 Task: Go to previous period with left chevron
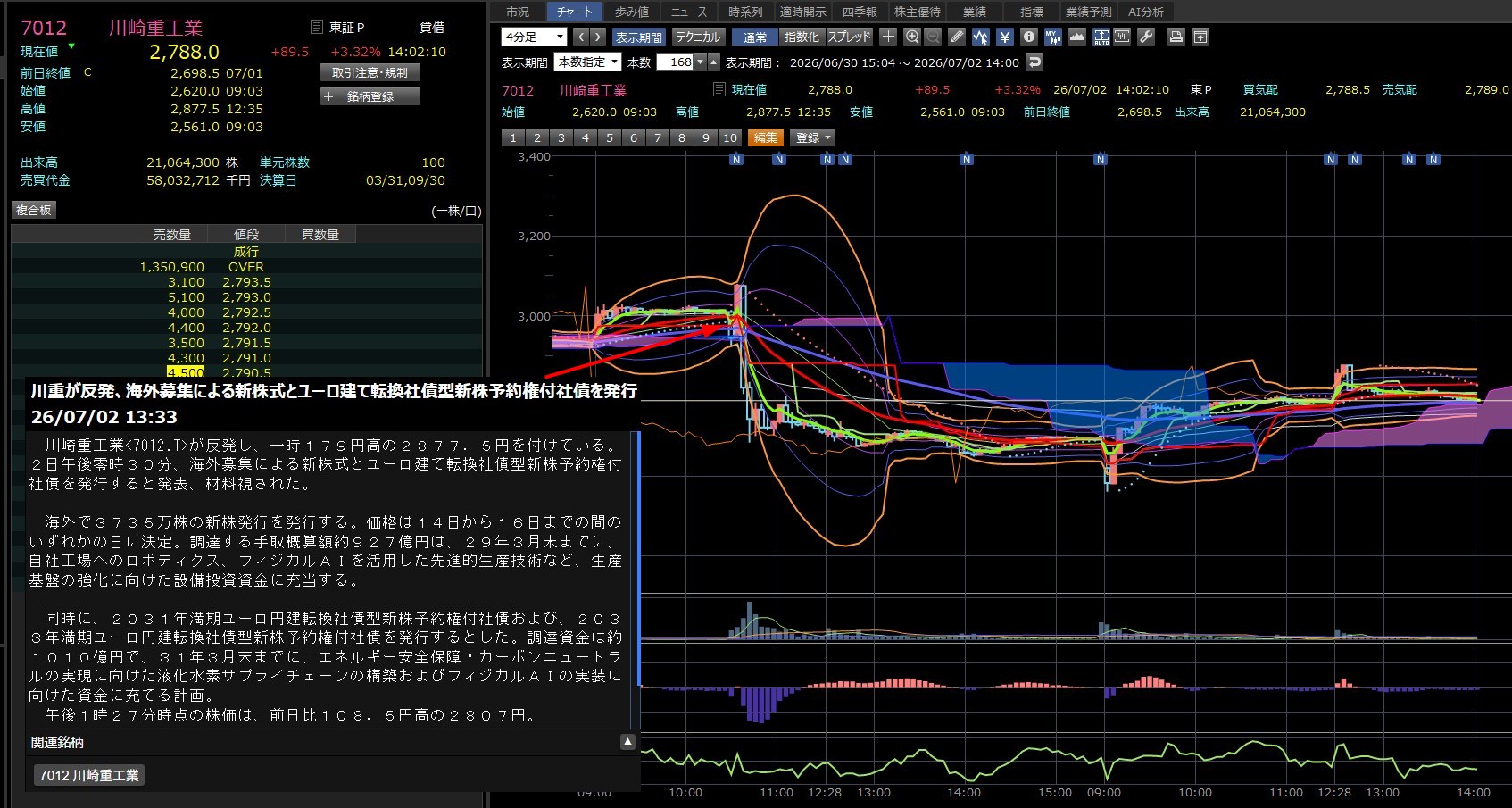pos(581,37)
